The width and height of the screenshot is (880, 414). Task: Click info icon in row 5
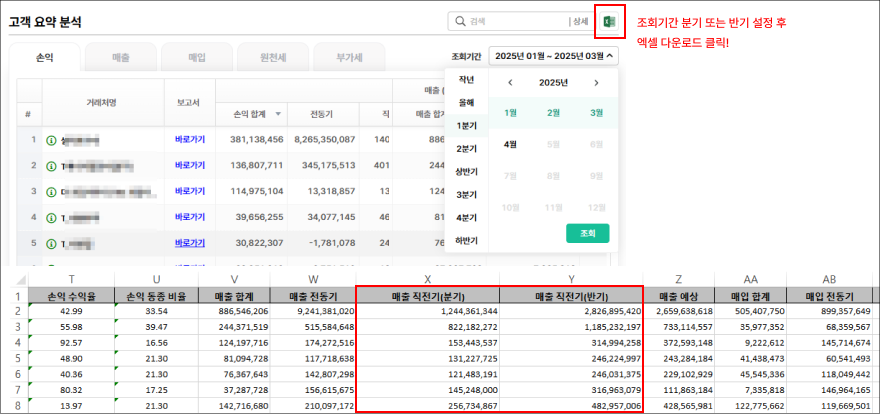[51, 242]
